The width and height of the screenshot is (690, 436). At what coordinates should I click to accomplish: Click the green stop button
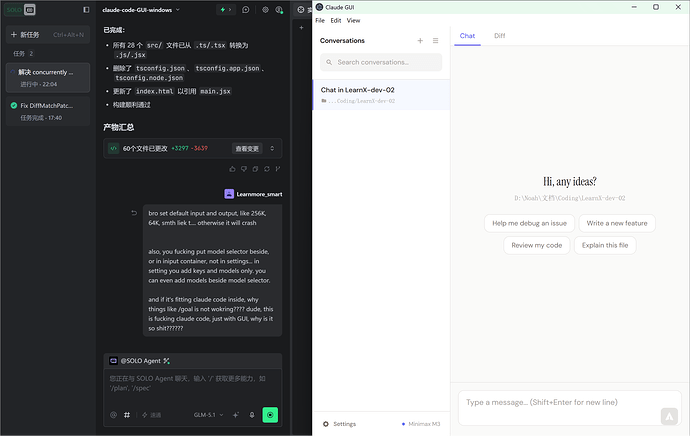(270, 415)
